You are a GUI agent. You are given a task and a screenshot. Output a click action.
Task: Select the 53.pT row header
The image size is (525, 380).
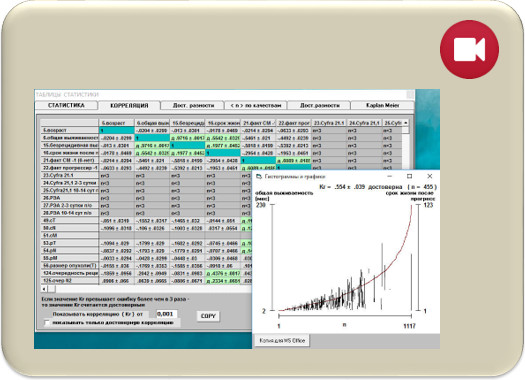coord(70,243)
